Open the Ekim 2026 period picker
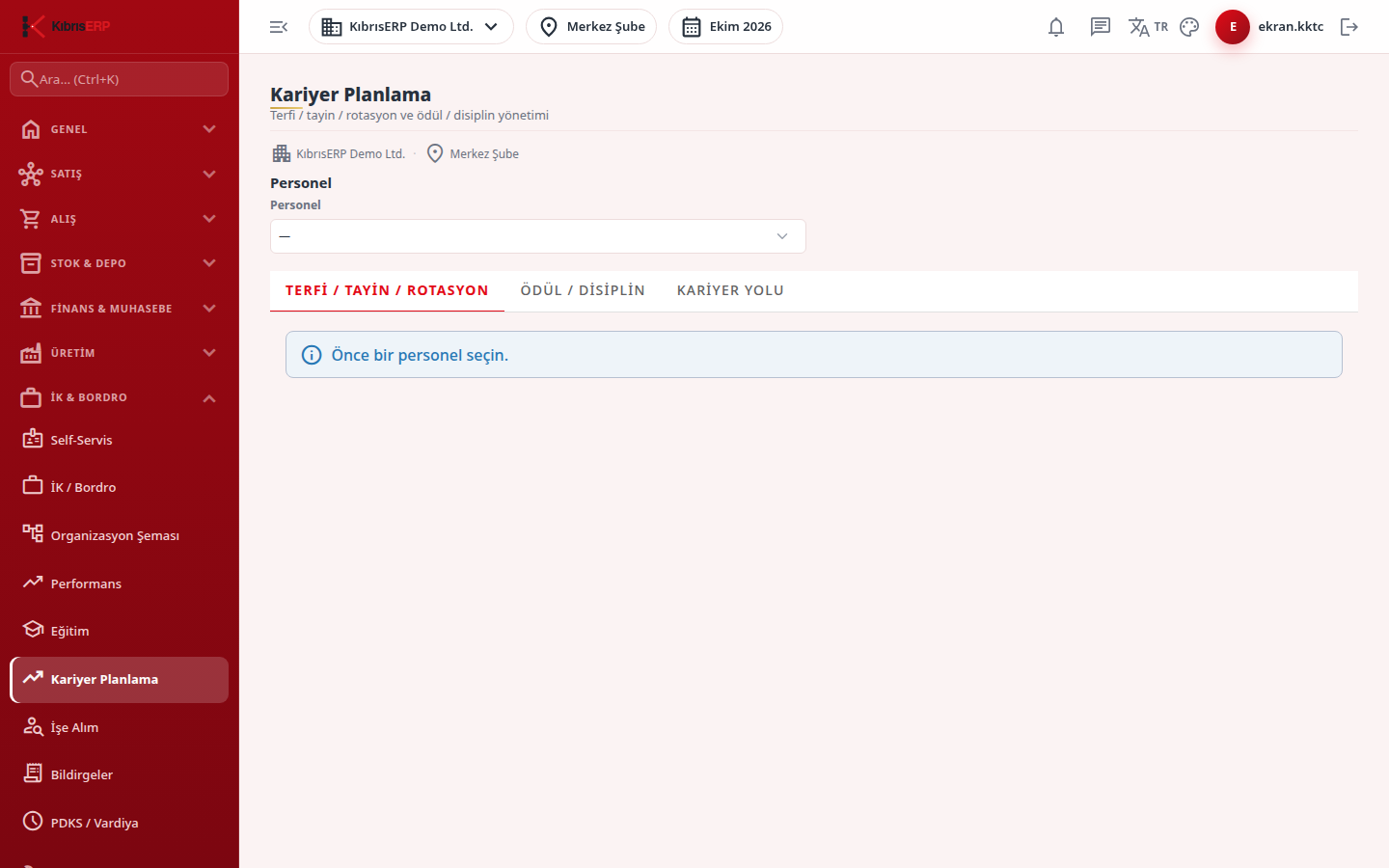Viewport: 1389px width, 868px height. pyautogui.click(x=725, y=27)
